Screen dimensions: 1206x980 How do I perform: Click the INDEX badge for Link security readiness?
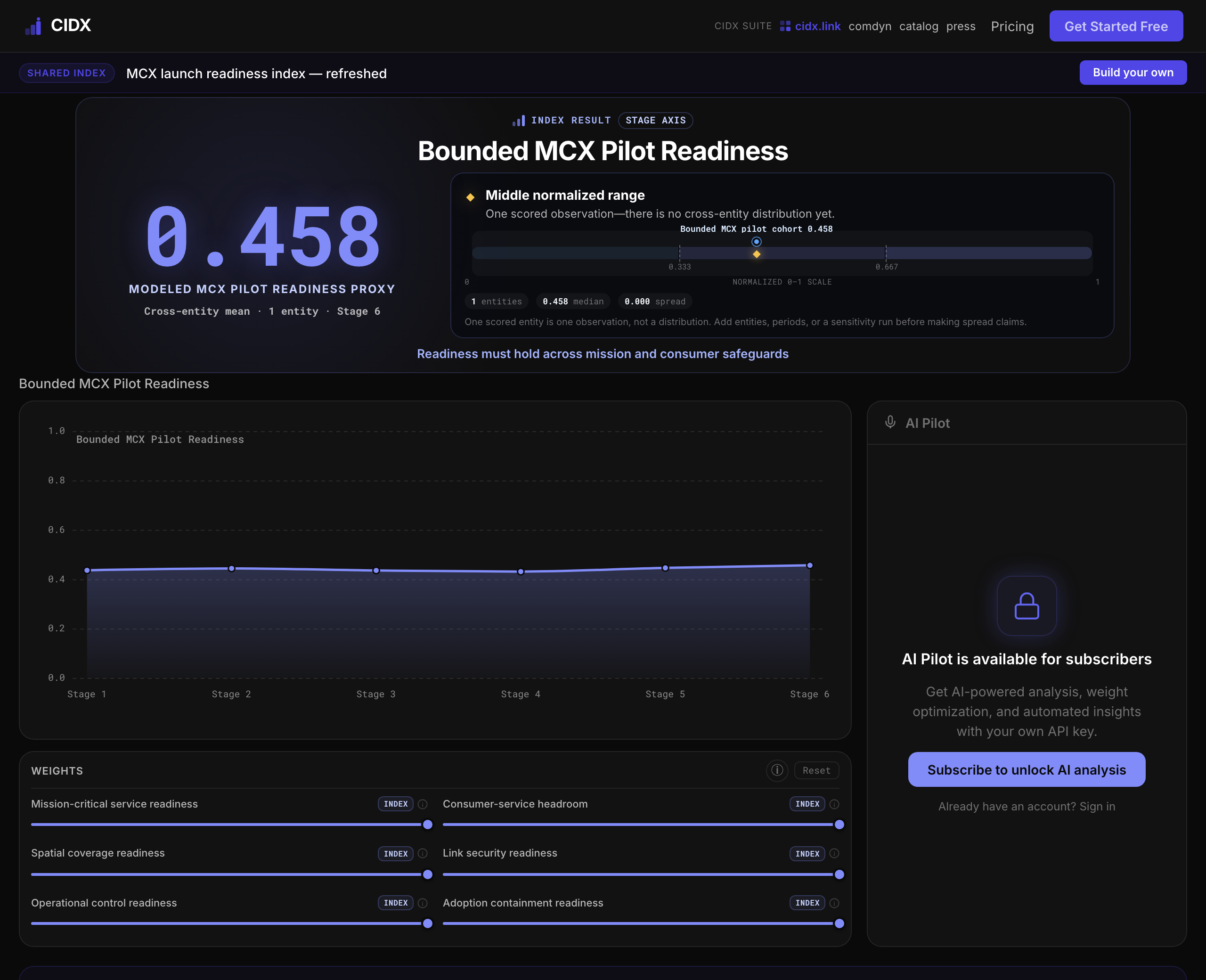click(807, 854)
